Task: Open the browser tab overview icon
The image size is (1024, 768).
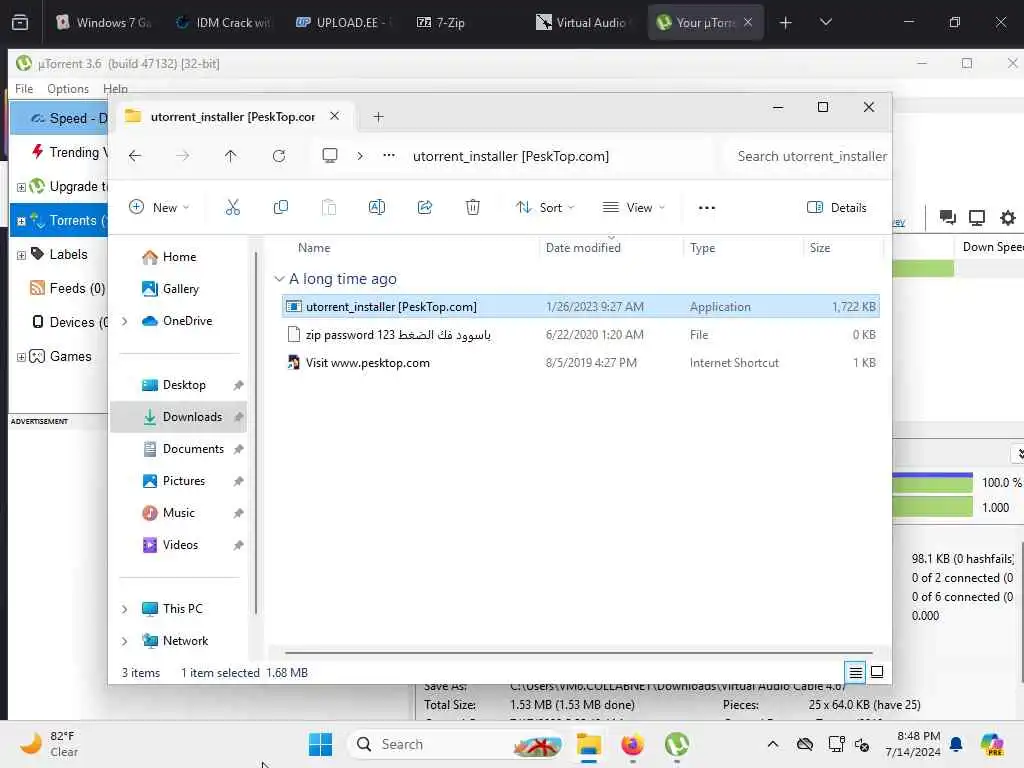Action: pyautogui.click(x=20, y=22)
